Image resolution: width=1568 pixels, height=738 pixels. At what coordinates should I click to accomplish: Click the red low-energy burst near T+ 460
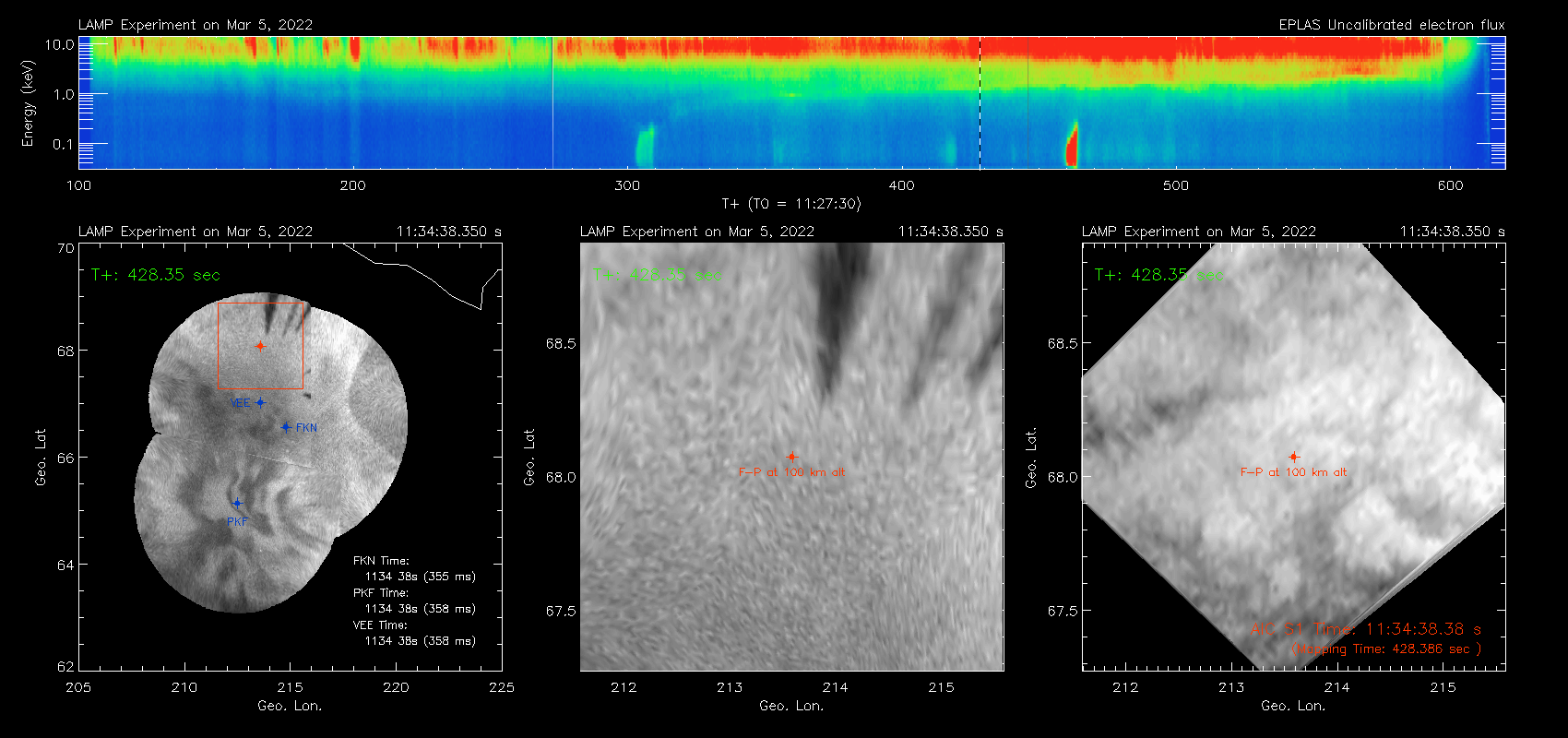(1072, 145)
